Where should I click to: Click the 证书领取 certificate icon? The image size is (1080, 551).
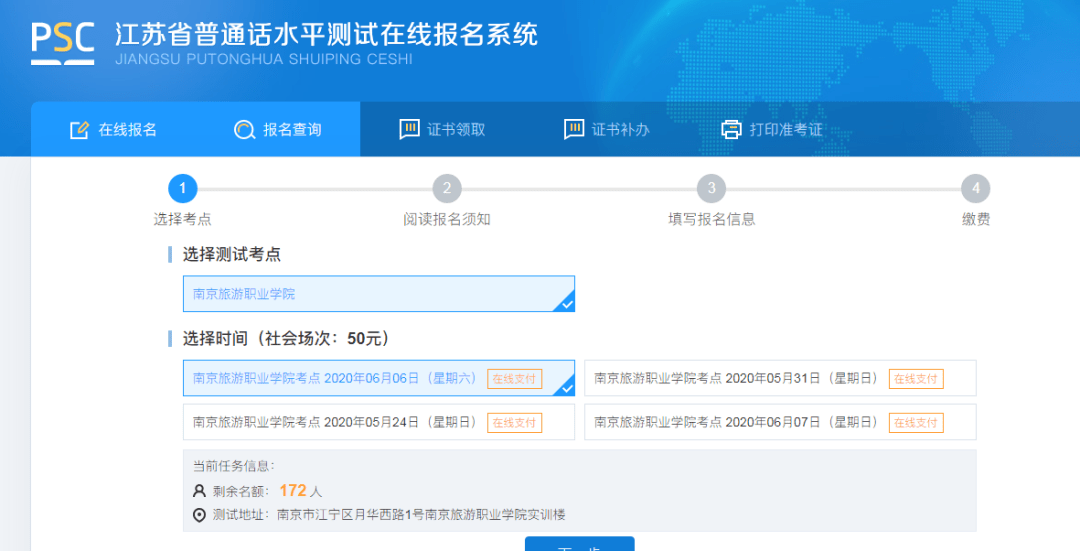click(409, 129)
